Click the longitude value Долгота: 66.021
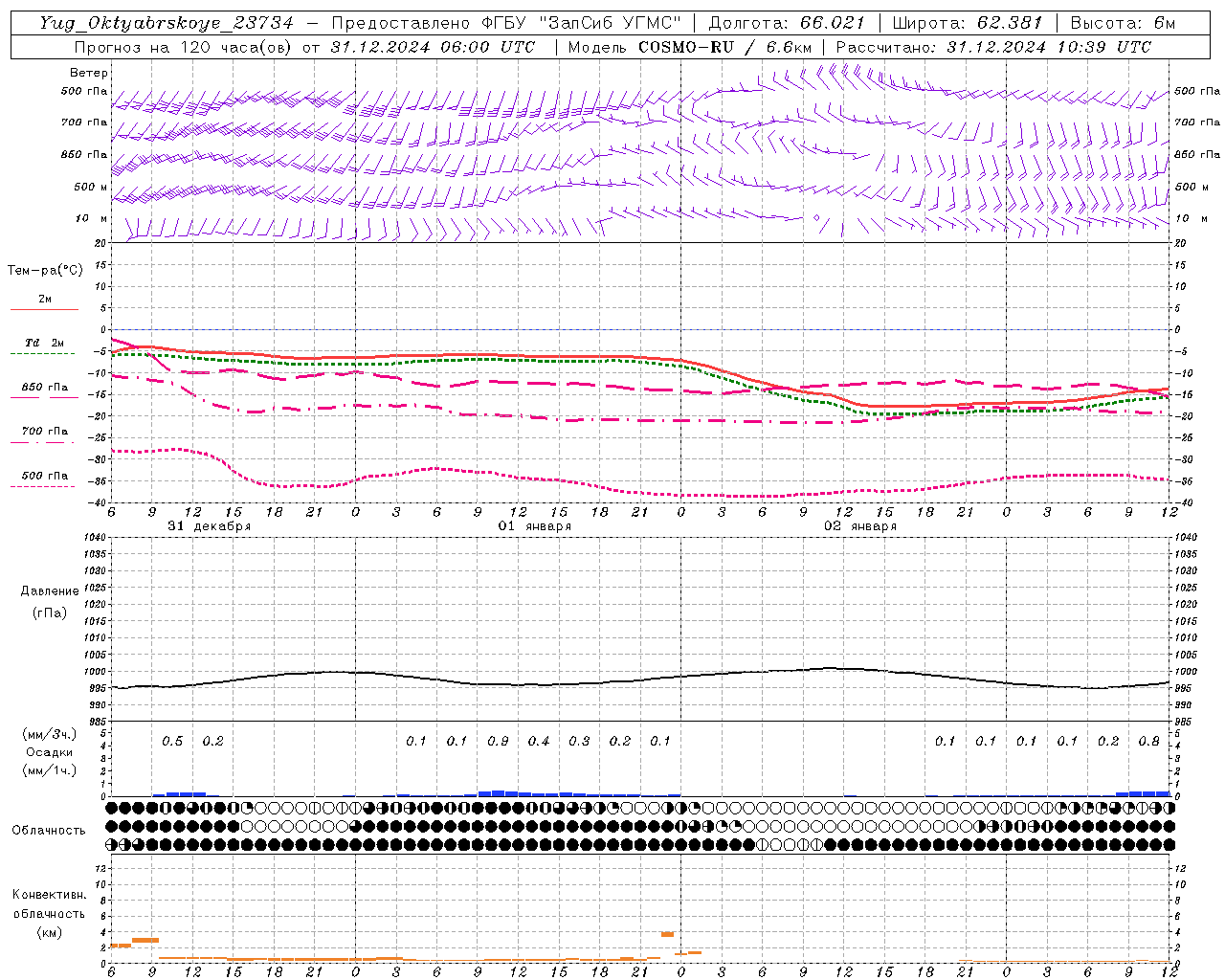This screenshot has height=980, width=1225. pos(786,23)
